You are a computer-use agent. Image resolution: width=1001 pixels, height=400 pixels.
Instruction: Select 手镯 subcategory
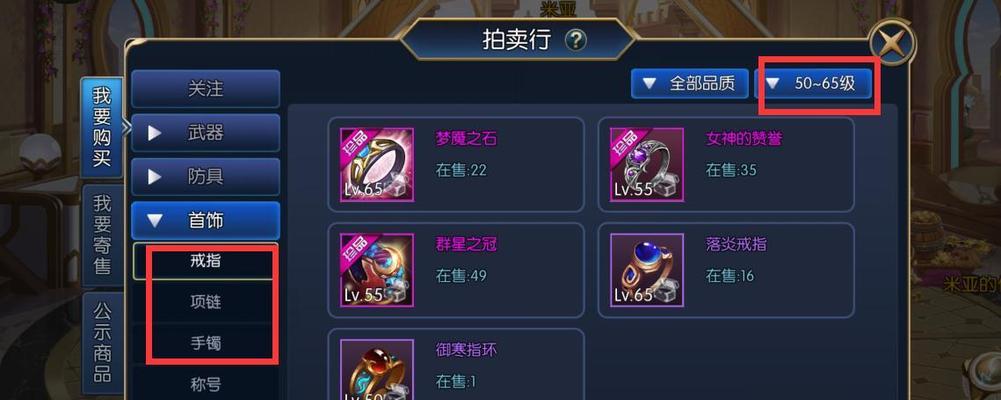tap(206, 343)
